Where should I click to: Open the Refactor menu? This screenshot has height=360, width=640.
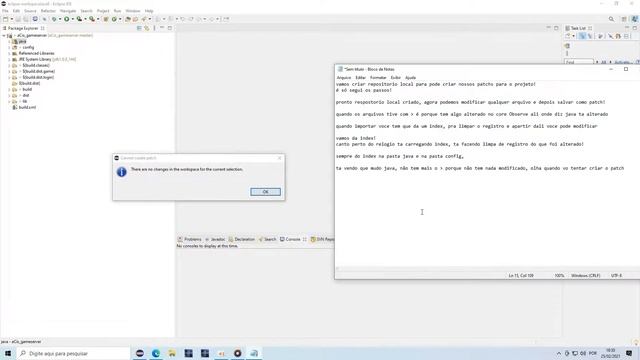[48, 11]
